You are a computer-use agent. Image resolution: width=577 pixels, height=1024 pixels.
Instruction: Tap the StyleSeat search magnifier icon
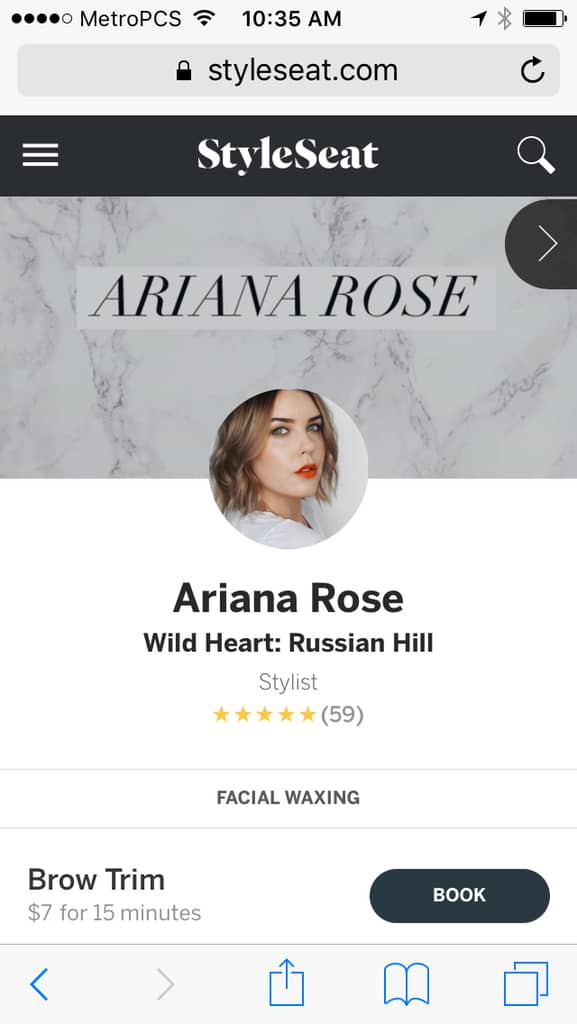coord(536,155)
